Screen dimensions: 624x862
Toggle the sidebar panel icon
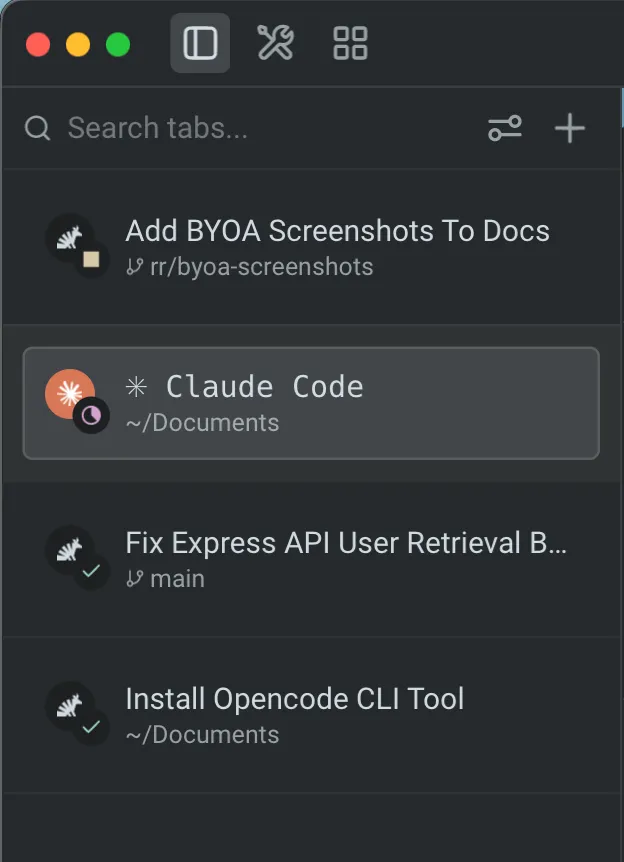pos(200,43)
